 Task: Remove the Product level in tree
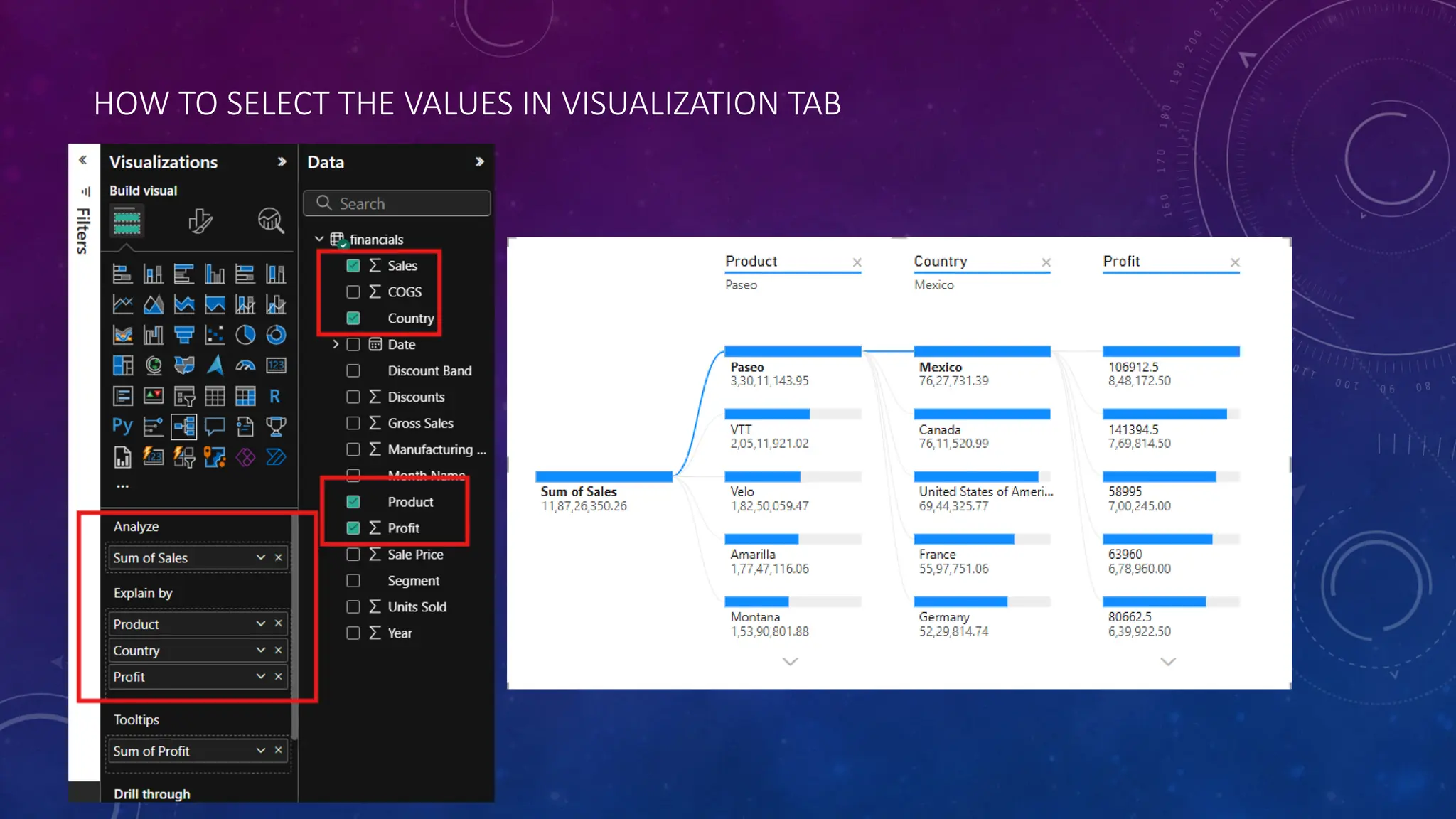click(x=857, y=263)
